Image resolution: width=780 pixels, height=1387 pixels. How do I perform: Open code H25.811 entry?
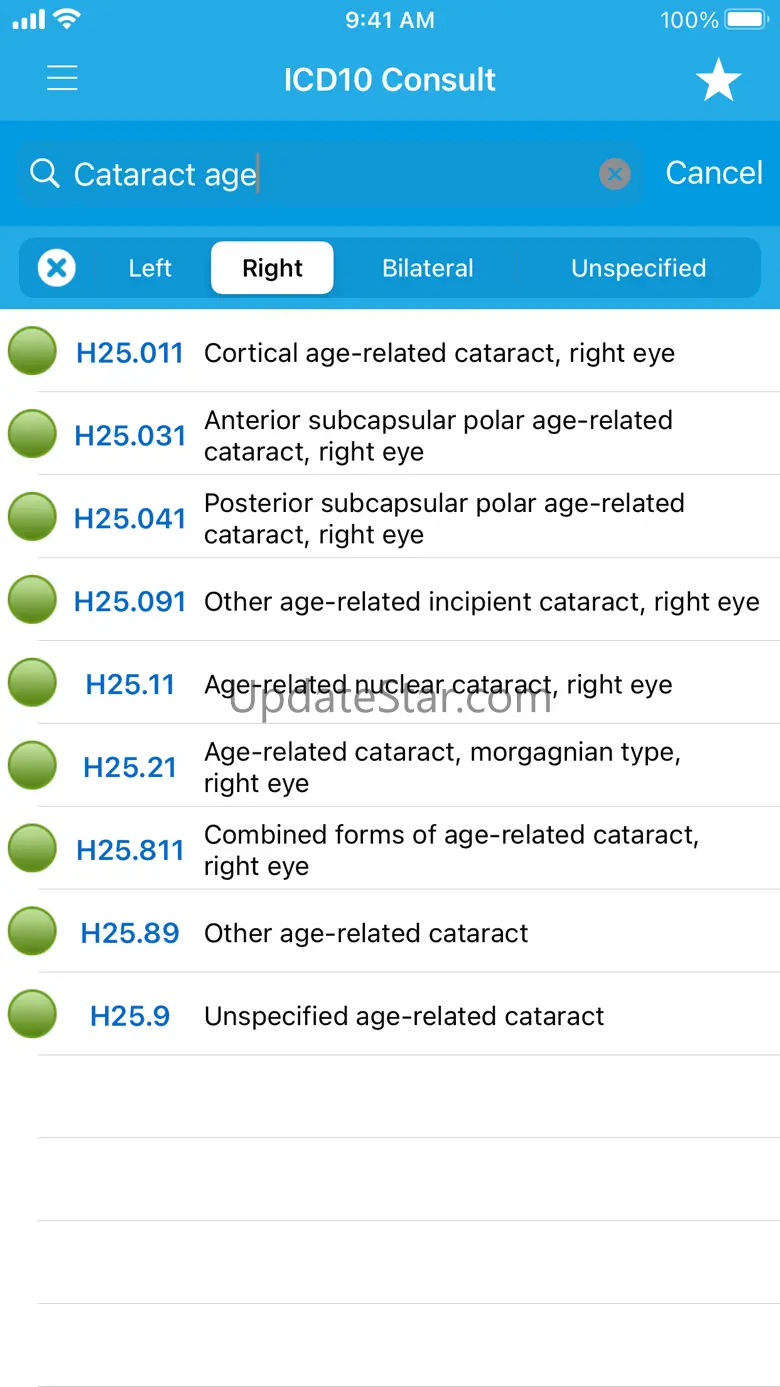pyautogui.click(x=130, y=850)
